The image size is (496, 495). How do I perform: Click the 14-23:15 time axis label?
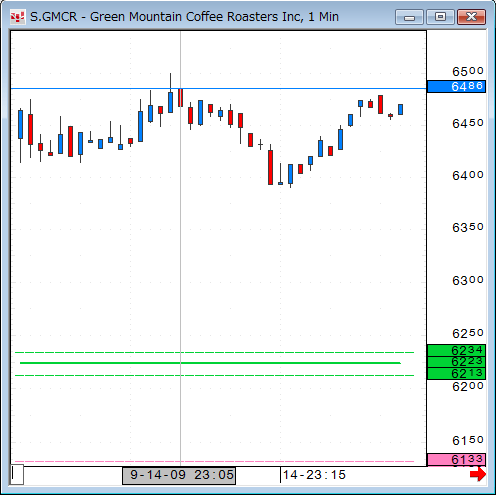click(x=314, y=475)
